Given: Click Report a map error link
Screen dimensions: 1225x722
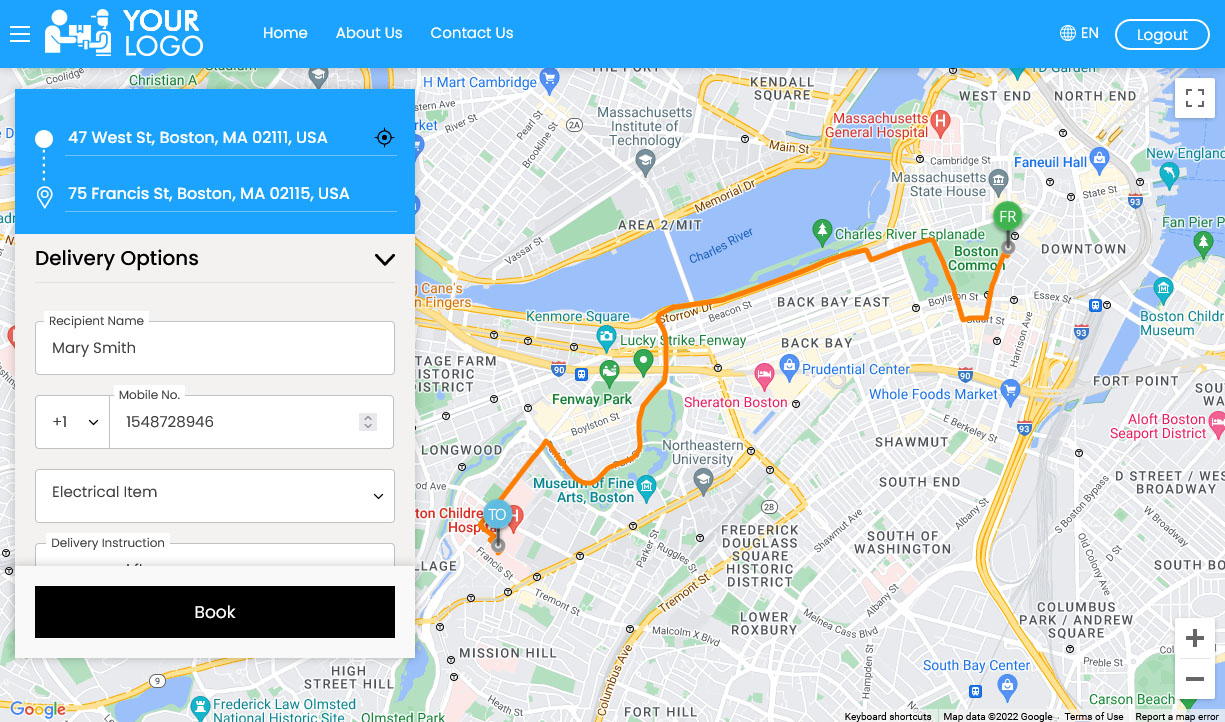Looking at the screenshot, I should 1177,716.
